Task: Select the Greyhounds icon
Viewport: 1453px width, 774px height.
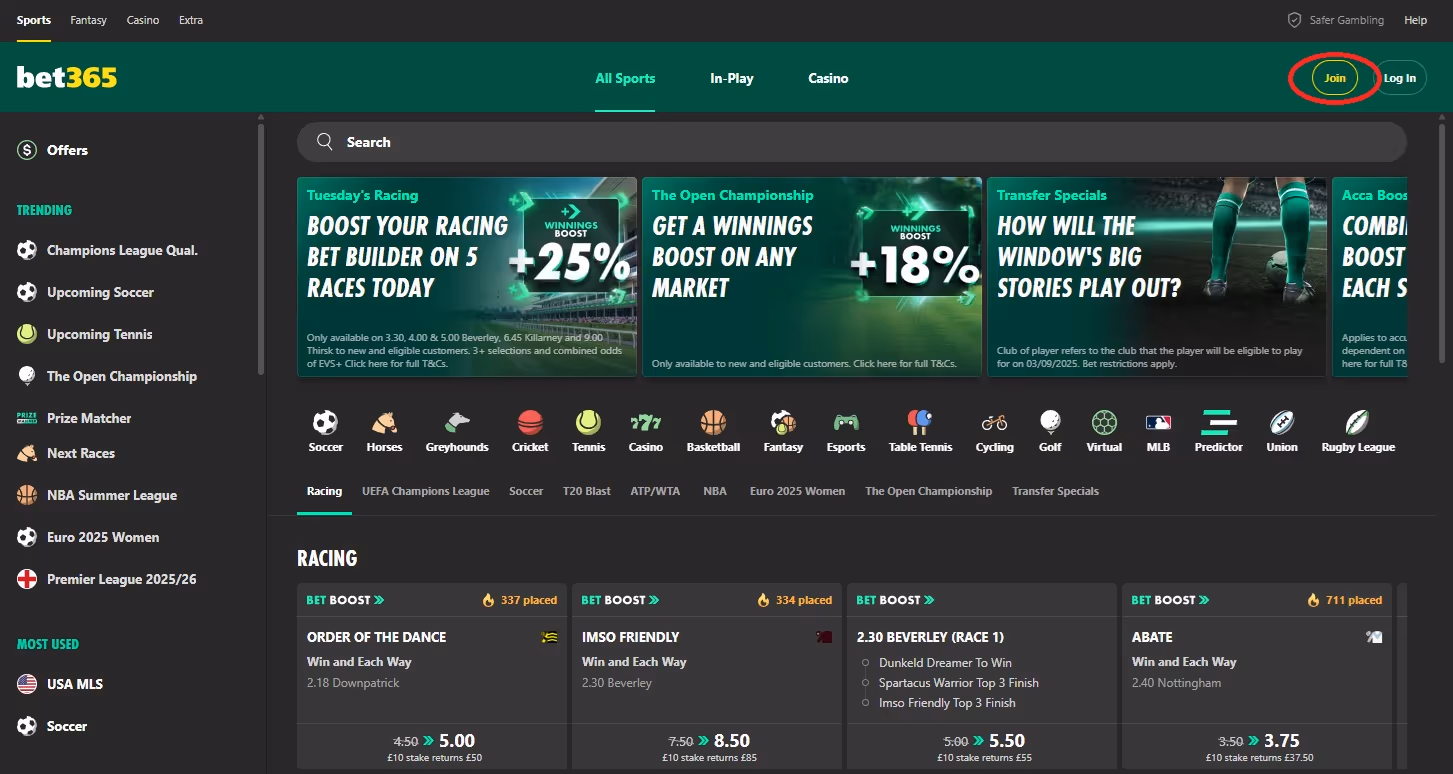Action: 457,422
